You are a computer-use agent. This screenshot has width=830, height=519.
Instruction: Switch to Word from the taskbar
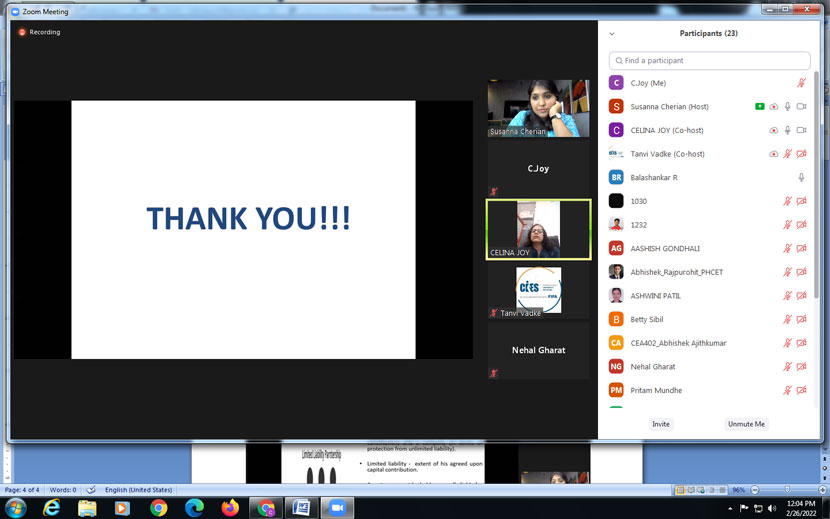(x=301, y=508)
